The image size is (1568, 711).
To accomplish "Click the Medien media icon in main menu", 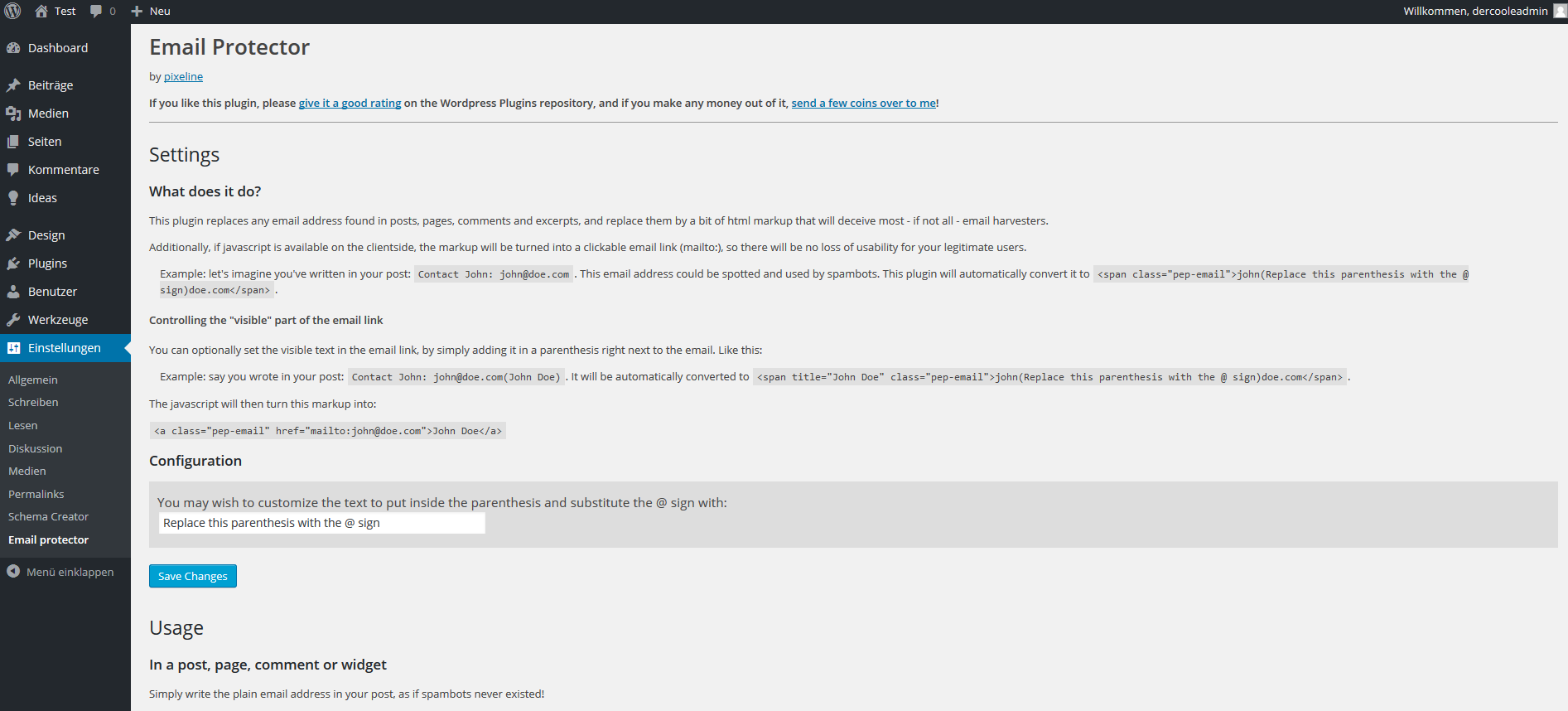I will point(13,114).
